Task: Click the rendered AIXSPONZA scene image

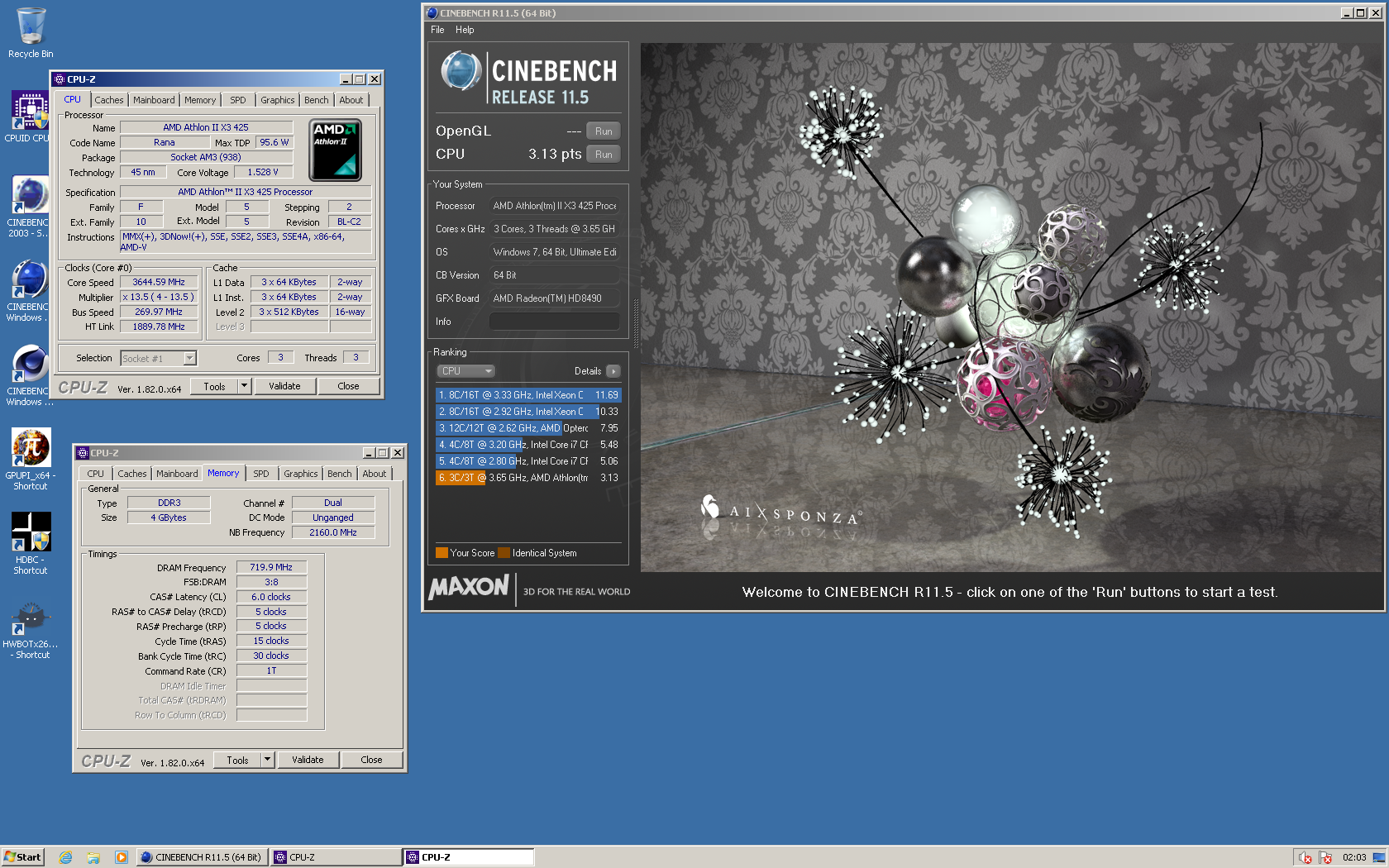Action: (x=1010, y=308)
